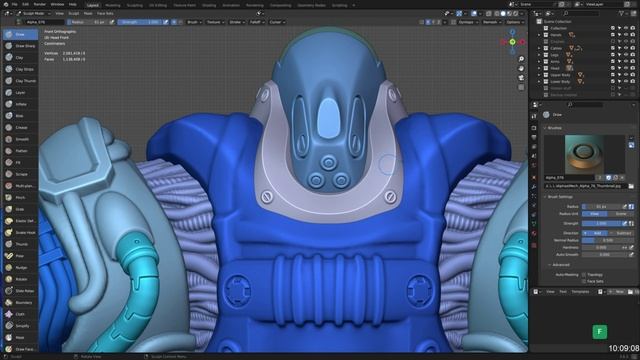Select the Boundary brush
Screen dimensions: 640x360
point(20,302)
